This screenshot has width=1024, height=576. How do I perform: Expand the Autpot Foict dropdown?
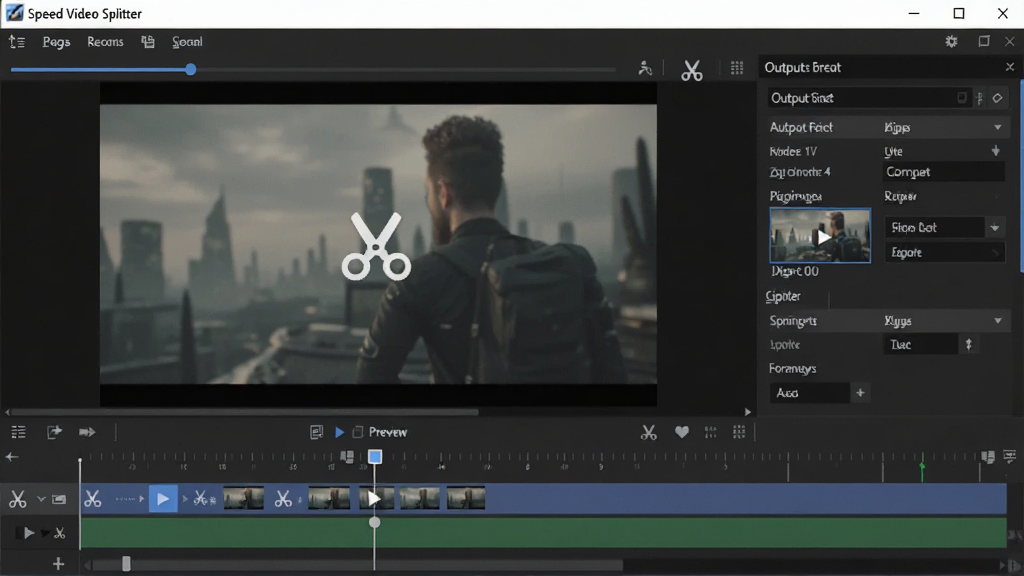click(x=998, y=127)
